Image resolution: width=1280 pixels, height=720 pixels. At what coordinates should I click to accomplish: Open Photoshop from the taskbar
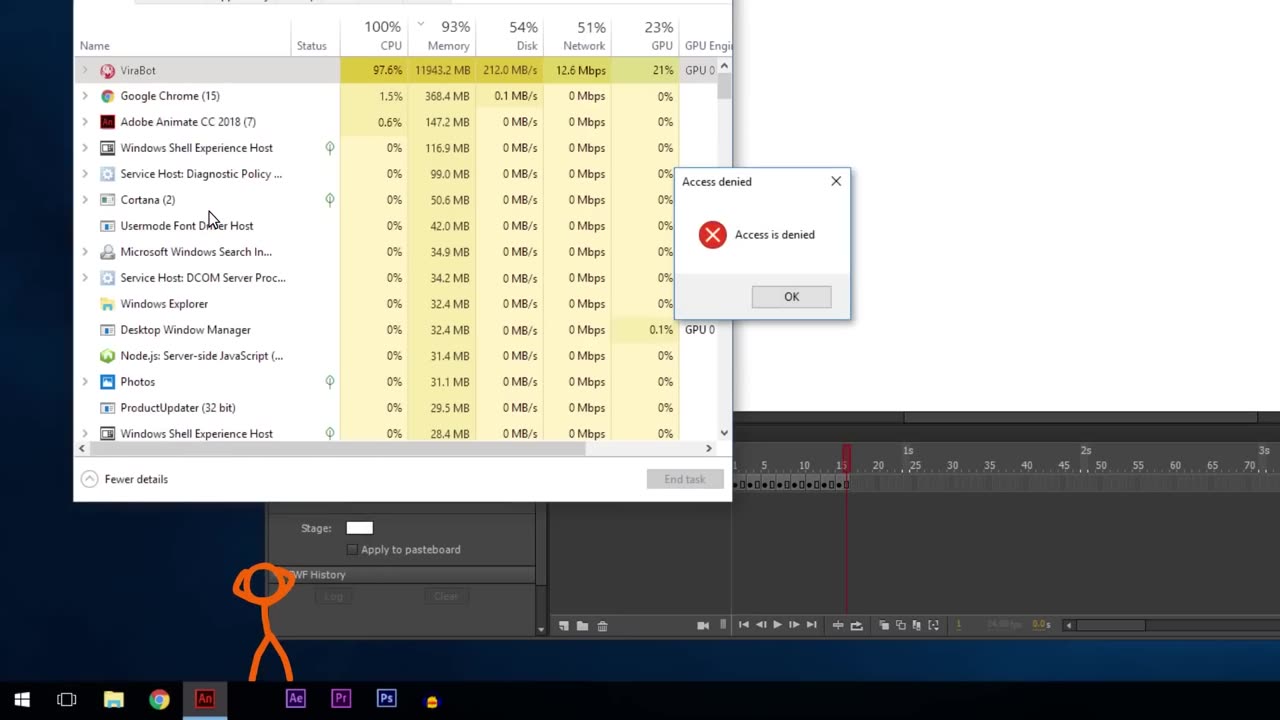click(x=387, y=700)
